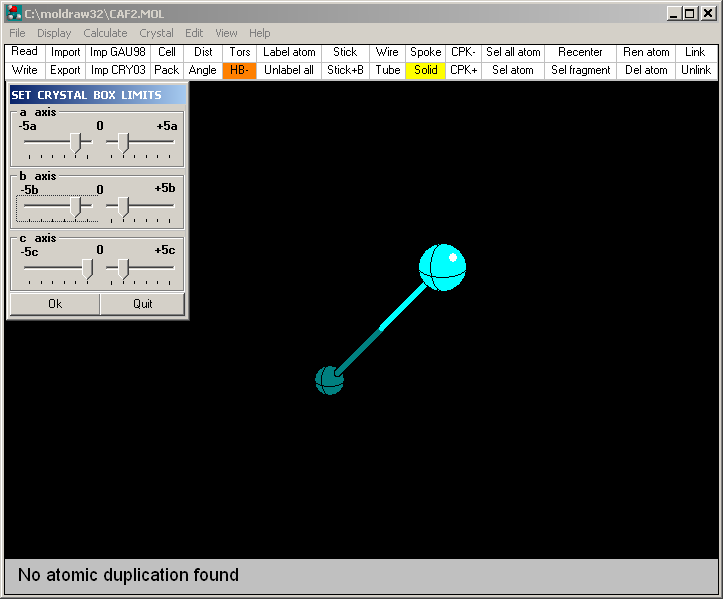Screen dimensions: 723x599
Task: Switch to Spoke display mode
Action: coord(426,52)
